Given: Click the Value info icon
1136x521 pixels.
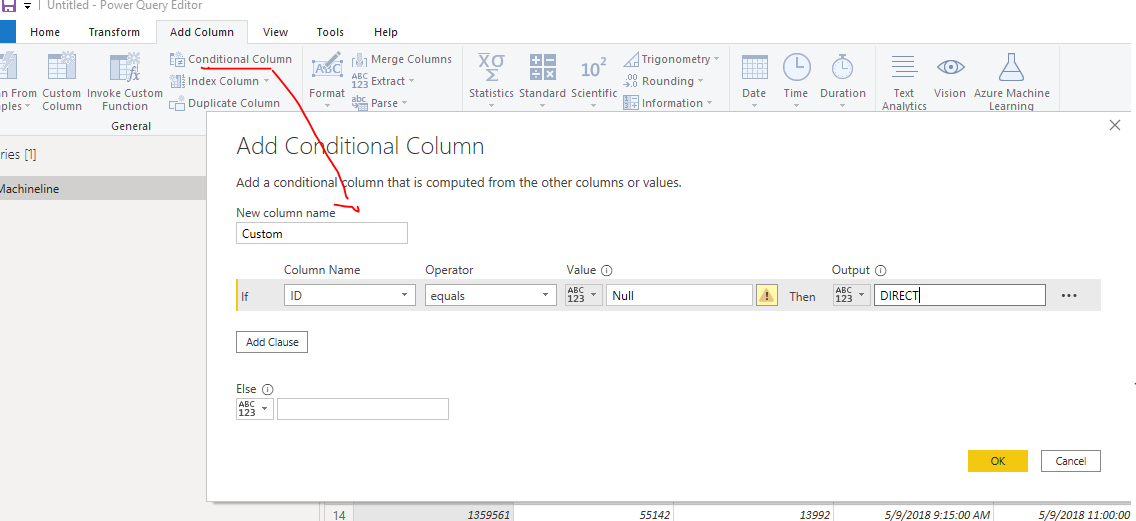Looking at the screenshot, I should [607, 270].
